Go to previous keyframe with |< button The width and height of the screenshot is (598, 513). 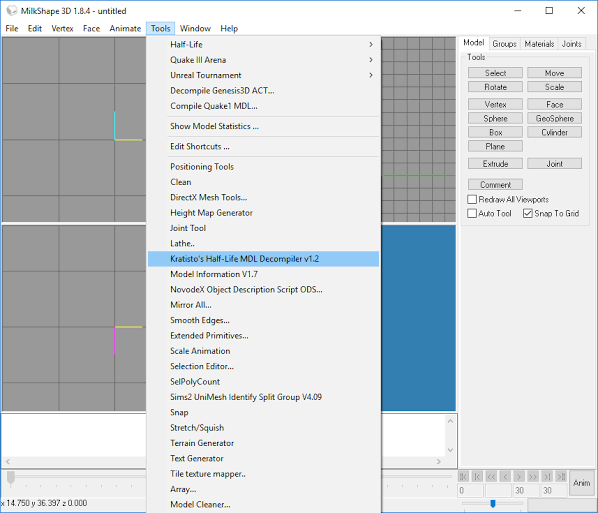477,477
